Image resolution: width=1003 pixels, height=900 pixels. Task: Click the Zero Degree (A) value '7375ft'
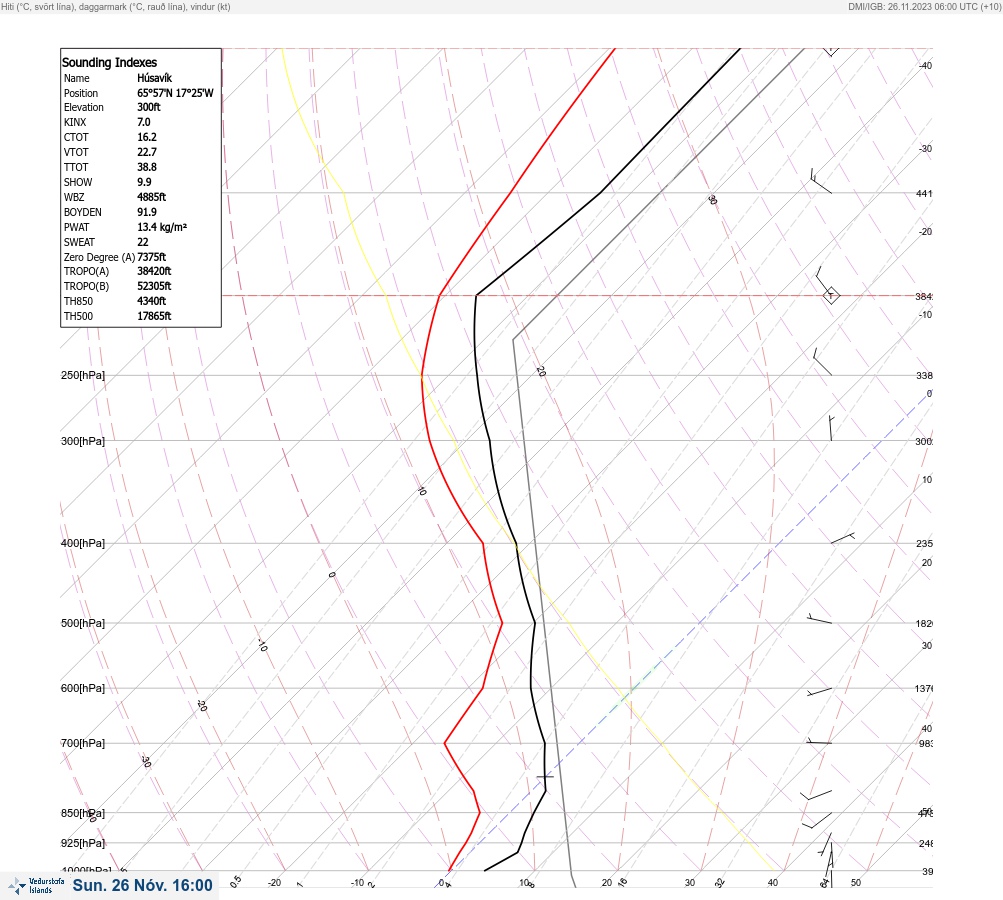[x=152, y=257]
